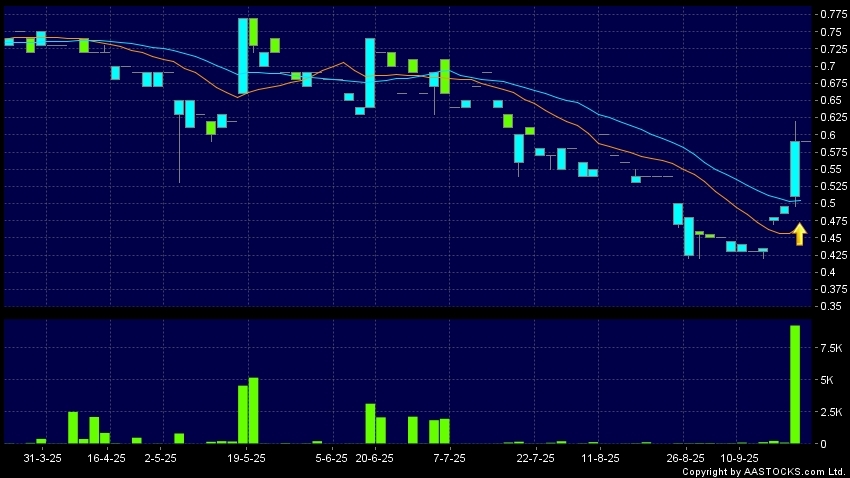
Task: Select the 0.75 price axis label
Action: [x=831, y=32]
